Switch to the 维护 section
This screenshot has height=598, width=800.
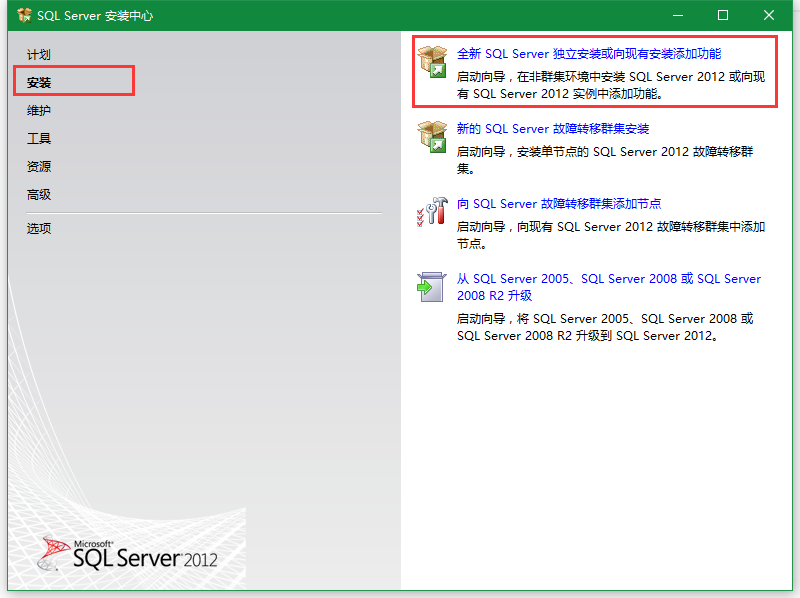pos(39,111)
